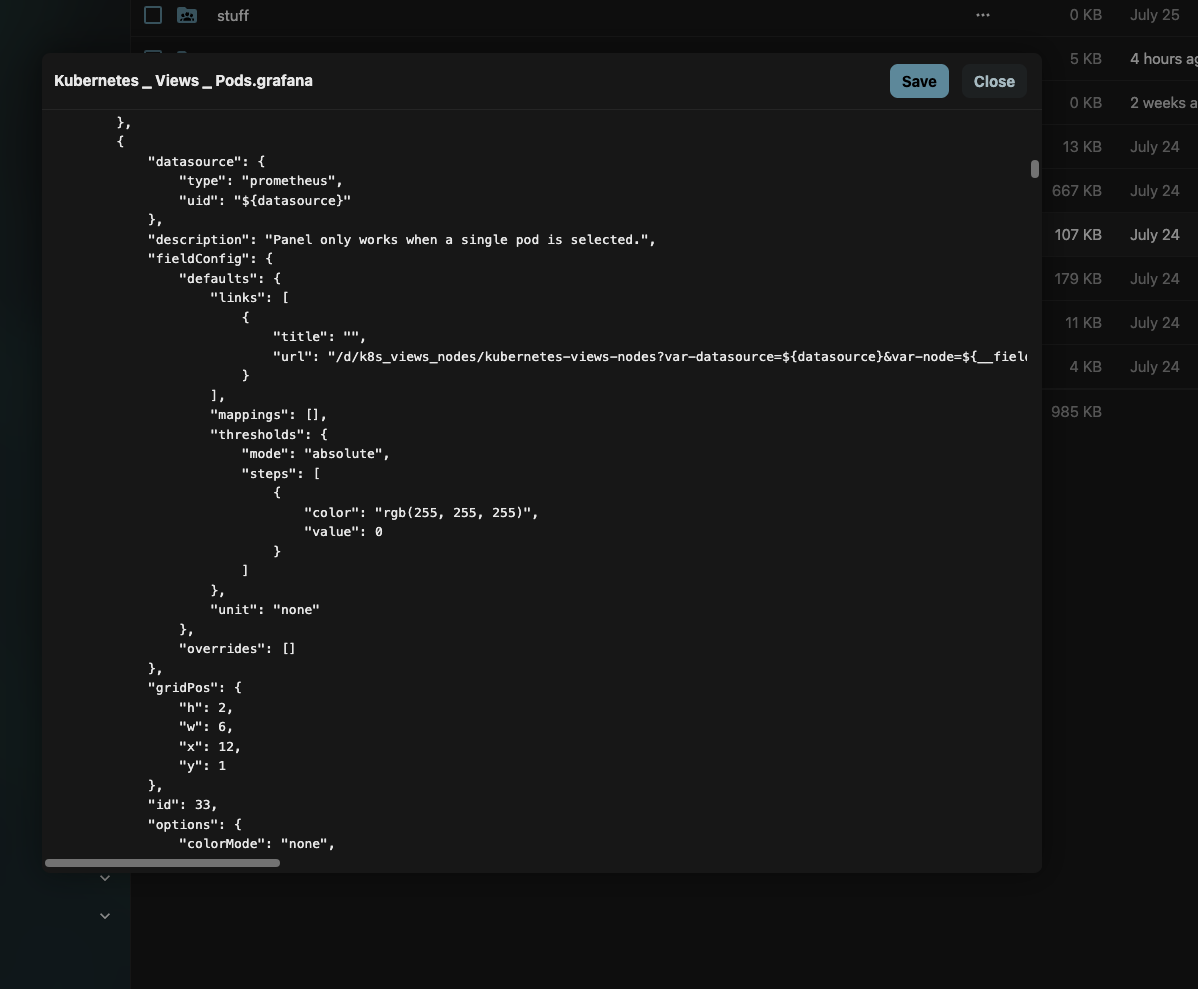Click the url line with kubernetes-views-nodes

pyautogui.click(x=650, y=357)
